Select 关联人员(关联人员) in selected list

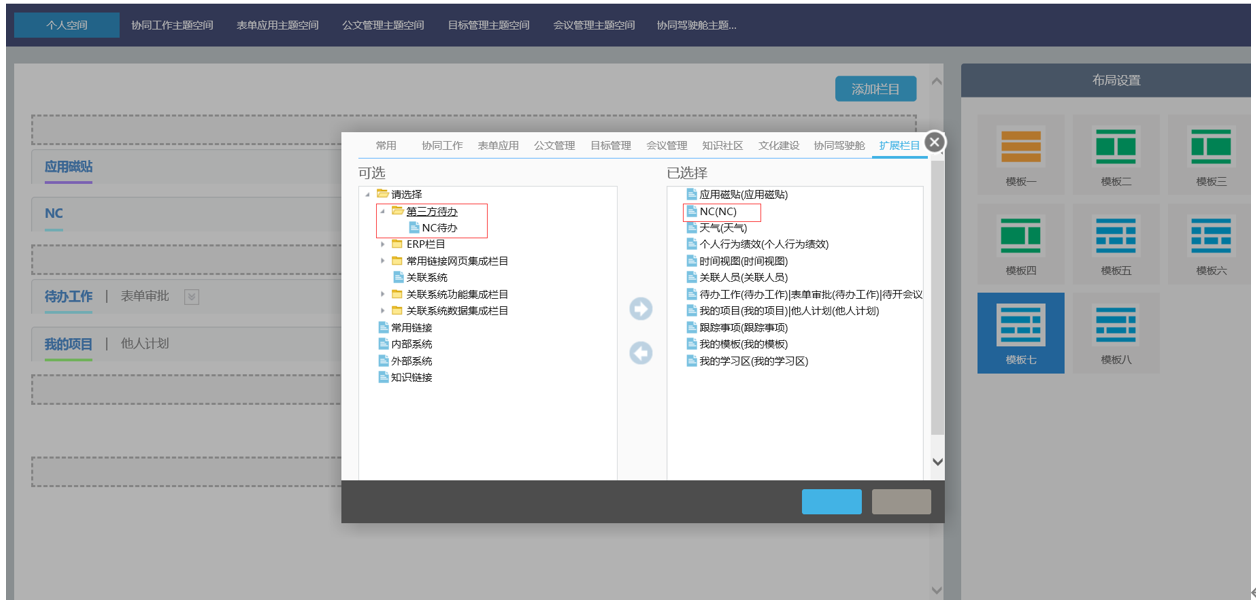pyautogui.click(x=743, y=277)
